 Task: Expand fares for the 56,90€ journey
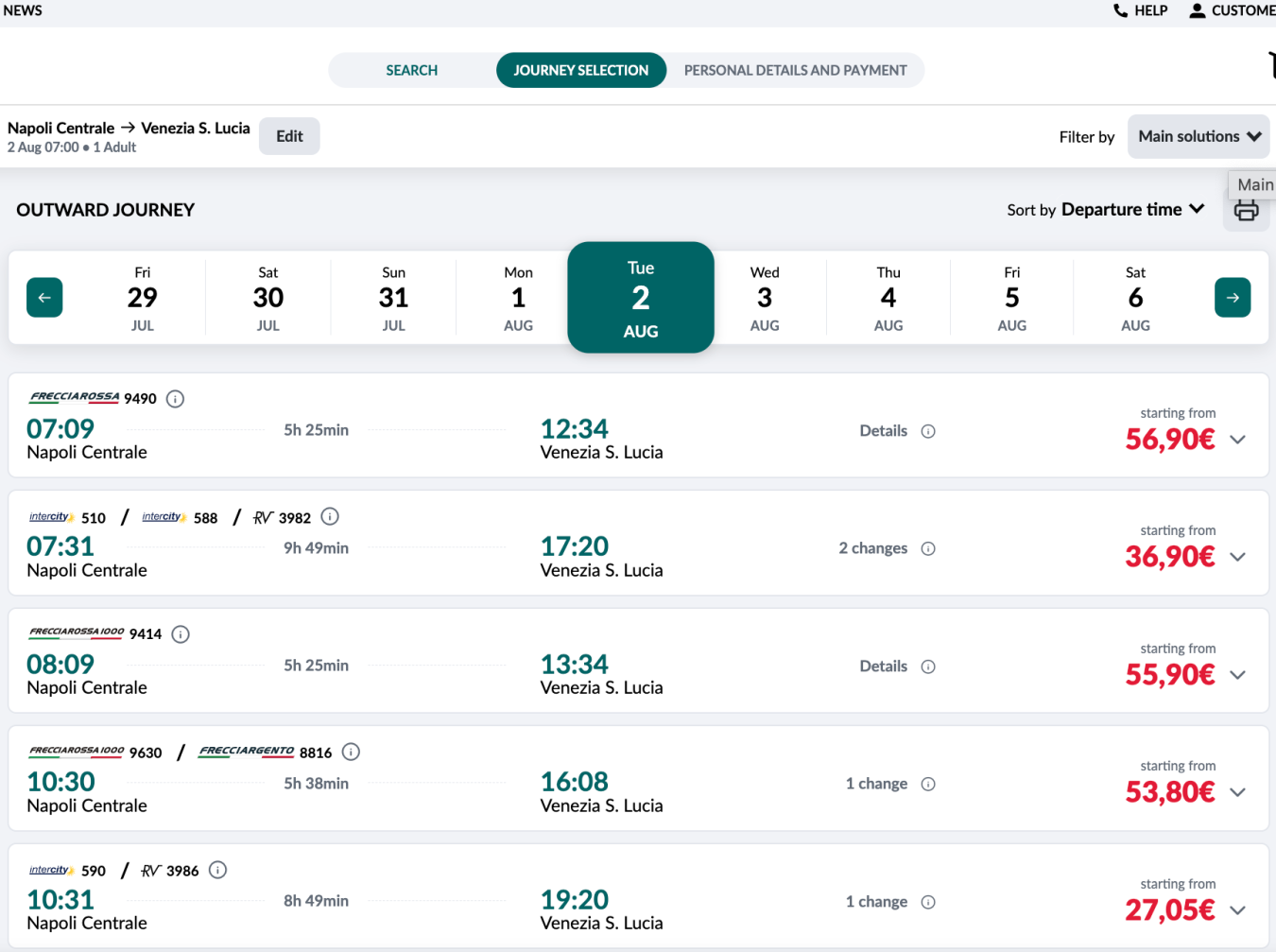coord(1237,440)
